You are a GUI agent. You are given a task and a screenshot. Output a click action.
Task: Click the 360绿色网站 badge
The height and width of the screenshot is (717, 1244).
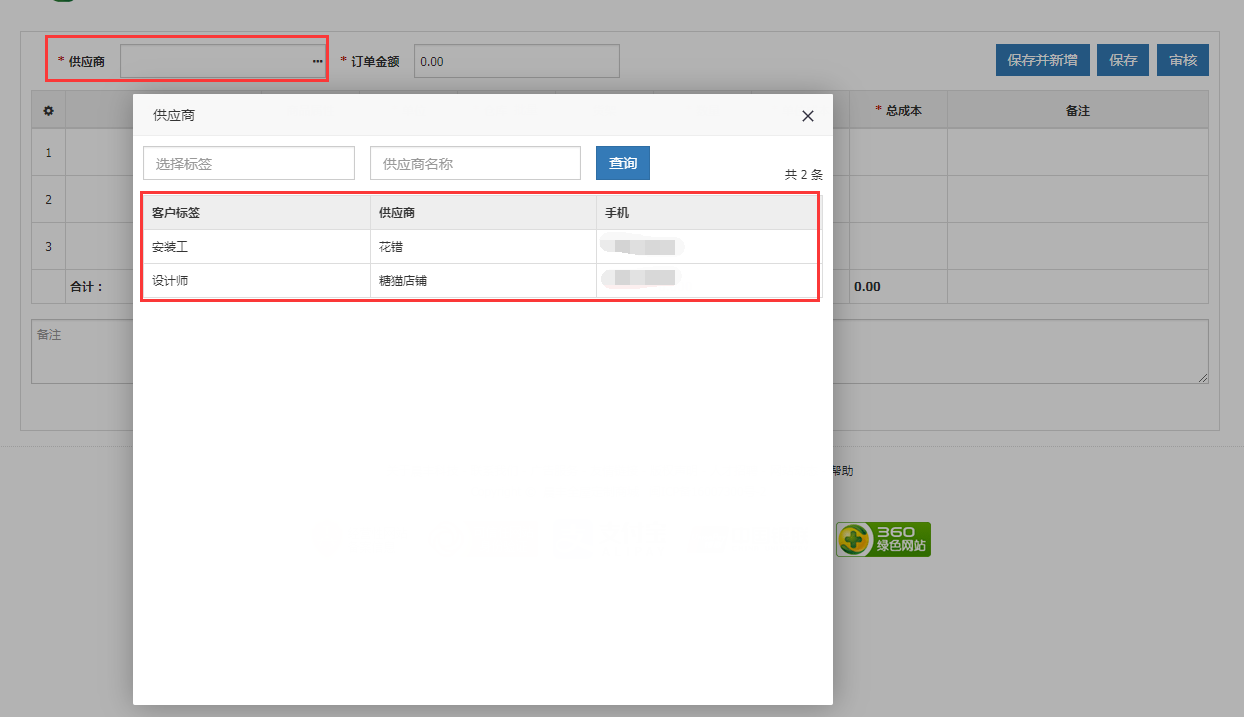883,539
